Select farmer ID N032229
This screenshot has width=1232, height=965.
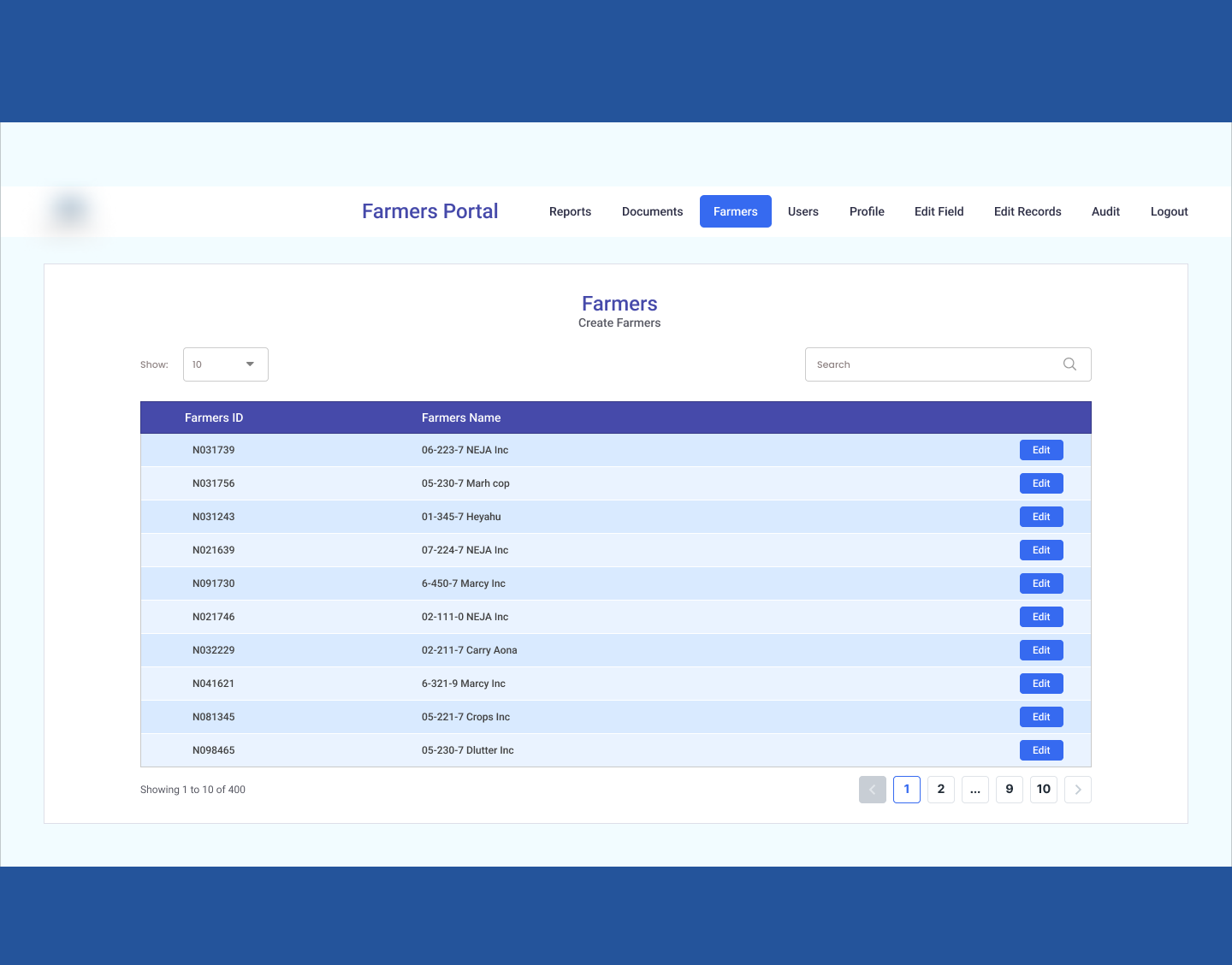click(x=213, y=650)
